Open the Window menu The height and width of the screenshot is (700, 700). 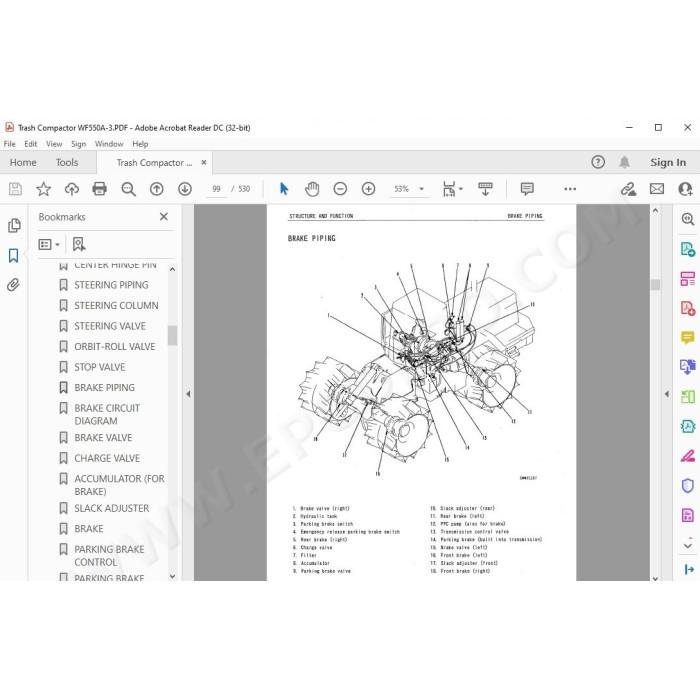point(109,144)
